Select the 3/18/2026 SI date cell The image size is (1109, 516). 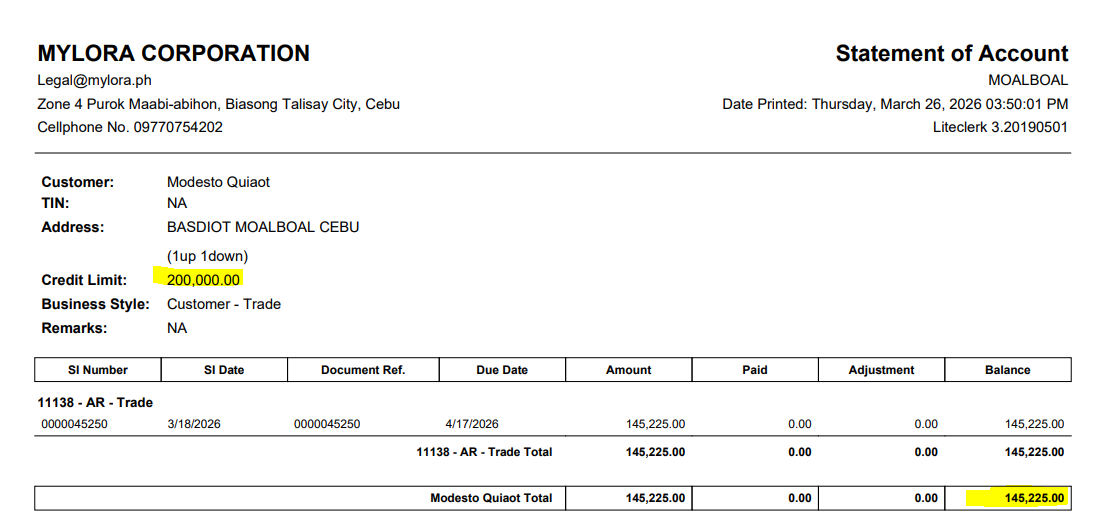click(x=194, y=424)
